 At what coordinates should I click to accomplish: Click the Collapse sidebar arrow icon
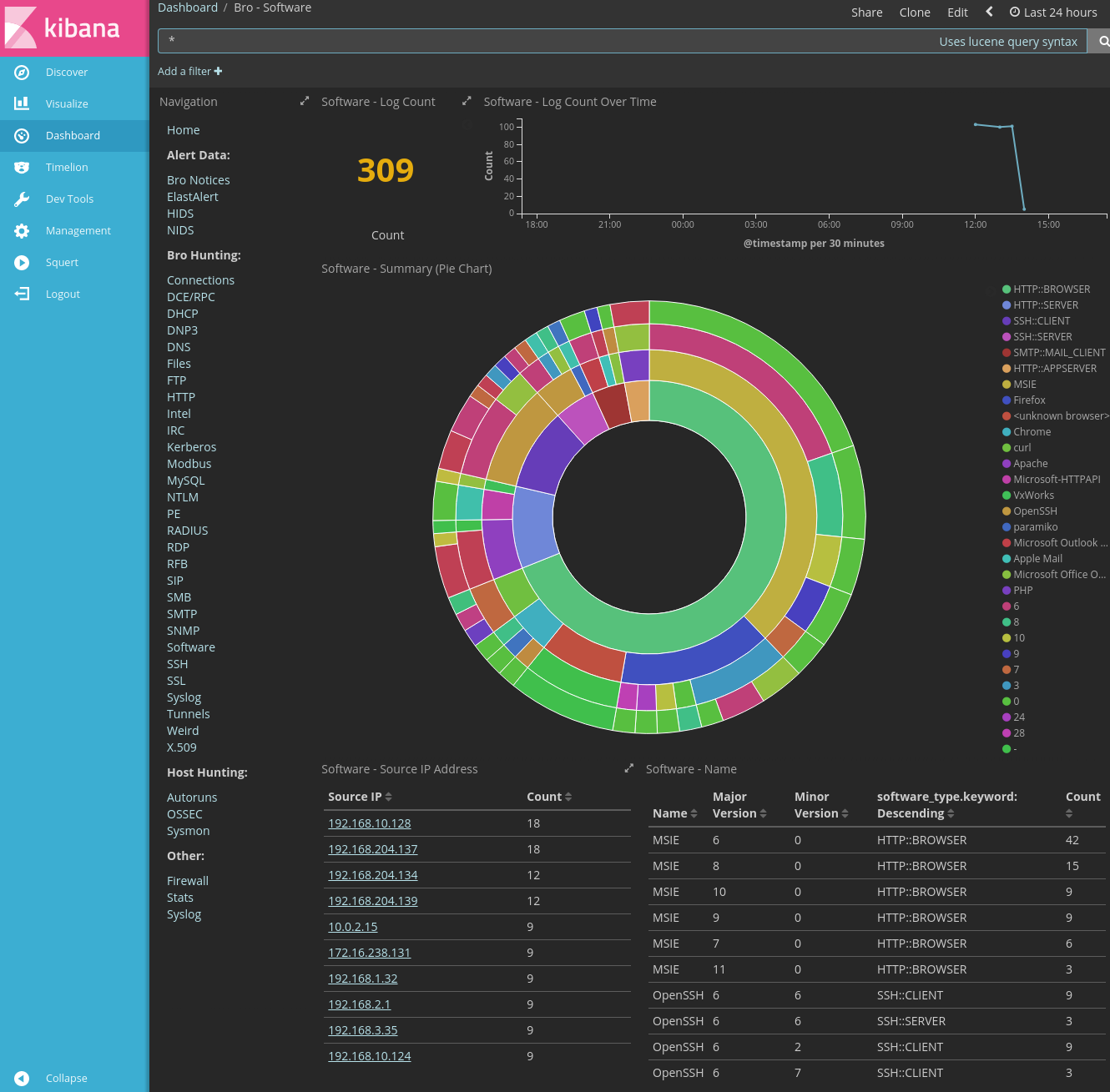tap(22, 1079)
